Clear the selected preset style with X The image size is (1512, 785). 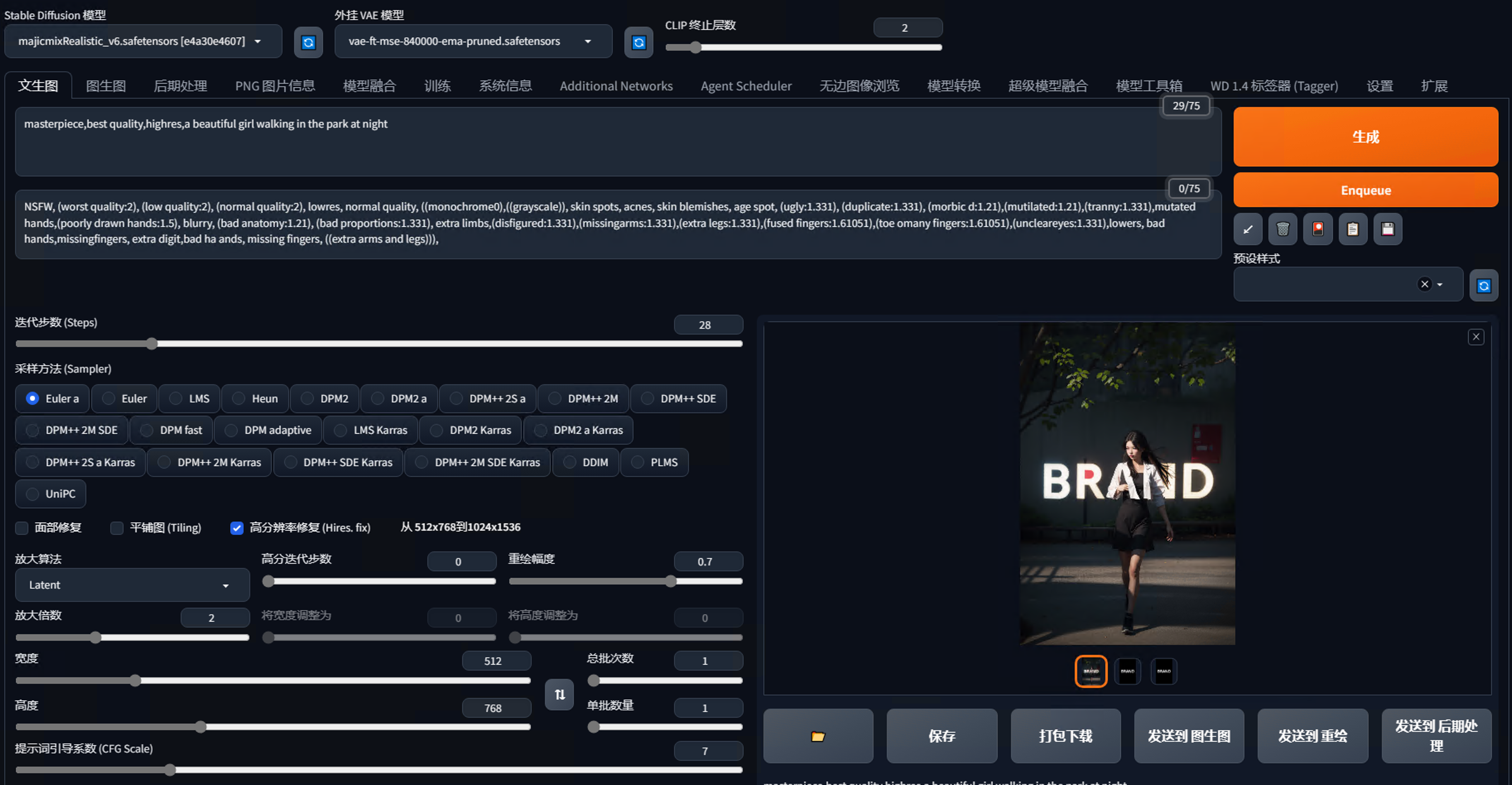pyautogui.click(x=1425, y=284)
